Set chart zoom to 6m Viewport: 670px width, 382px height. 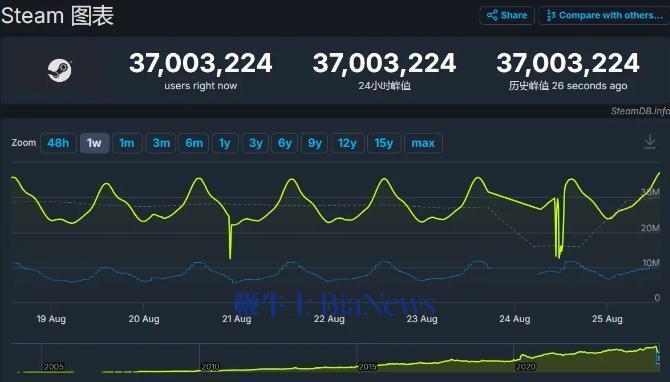pos(194,143)
